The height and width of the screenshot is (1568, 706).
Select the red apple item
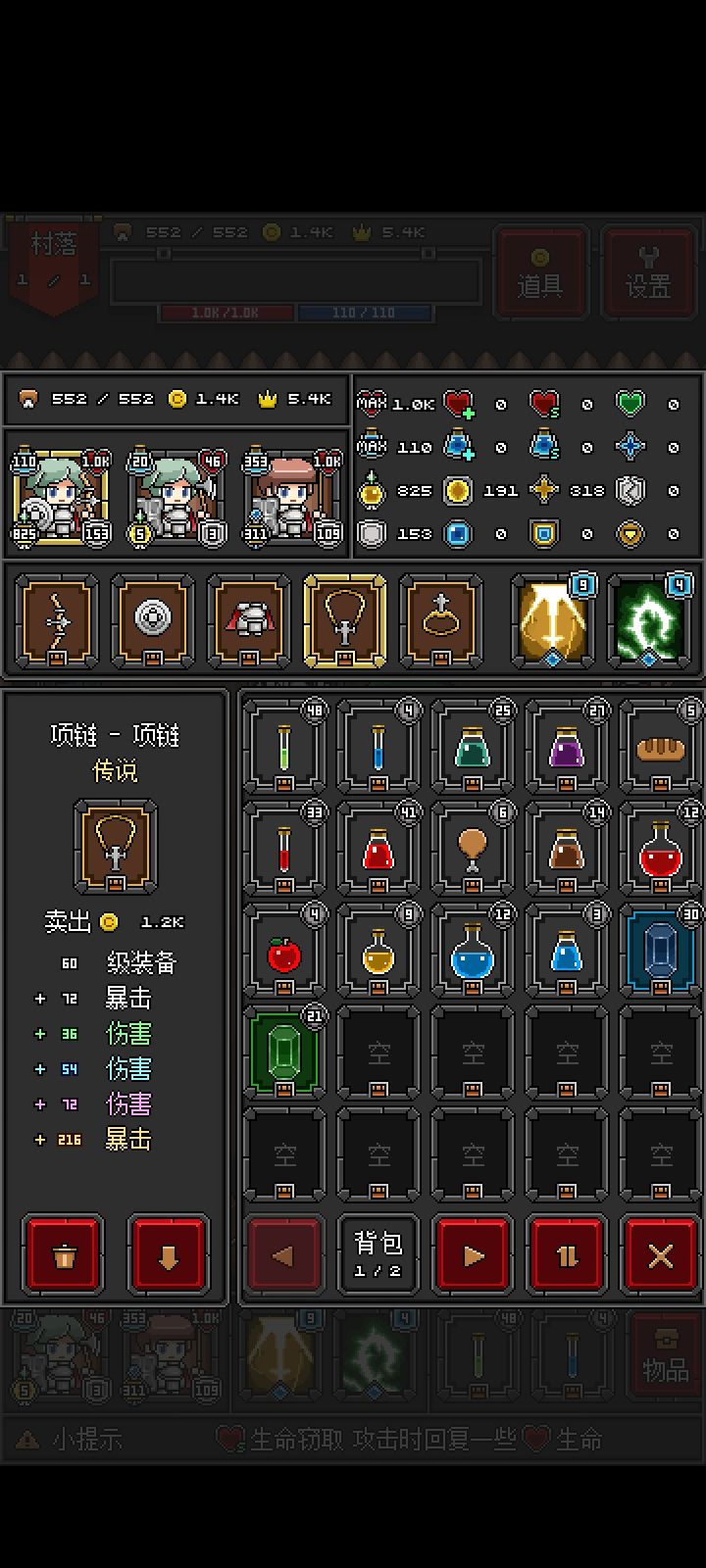tap(284, 953)
